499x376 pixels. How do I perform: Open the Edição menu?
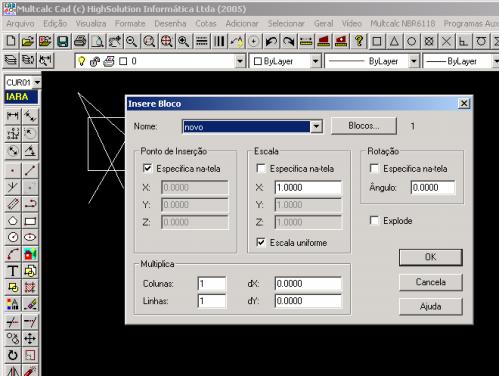[55, 23]
